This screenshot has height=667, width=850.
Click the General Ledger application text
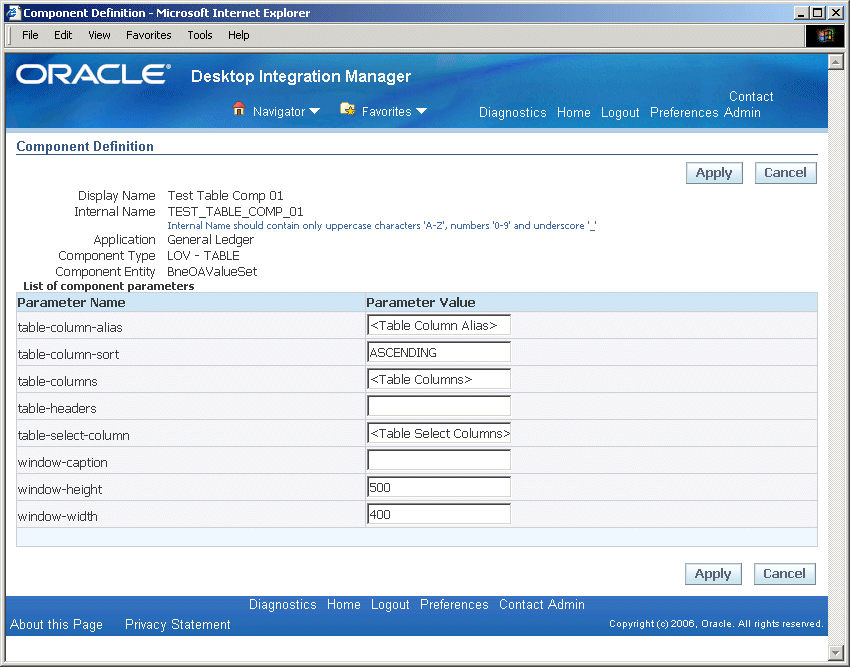point(210,240)
